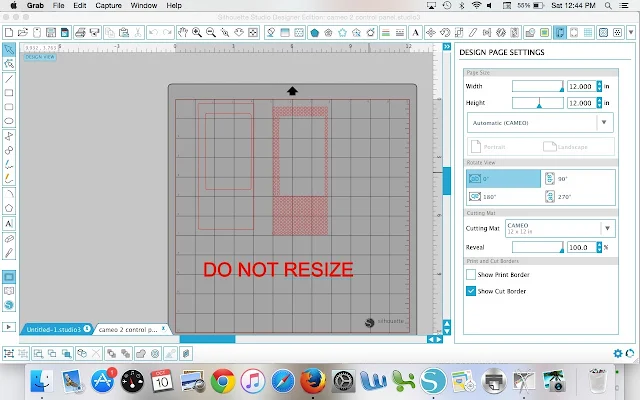Viewport: 640px width, 400px height.
Task: Select the Text tool in left toolbar
Action: coord(9,224)
